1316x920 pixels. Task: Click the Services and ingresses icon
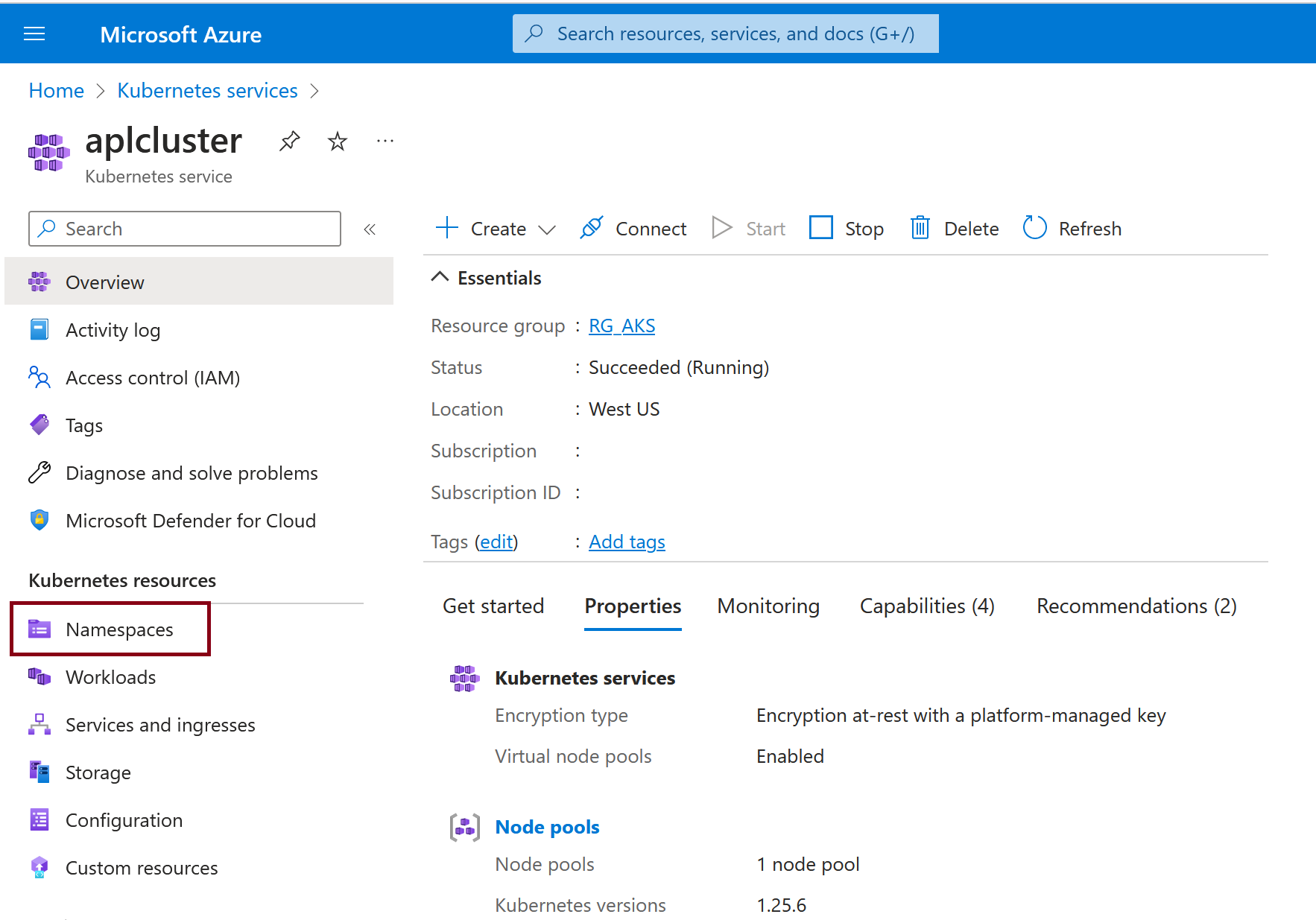coord(39,724)
